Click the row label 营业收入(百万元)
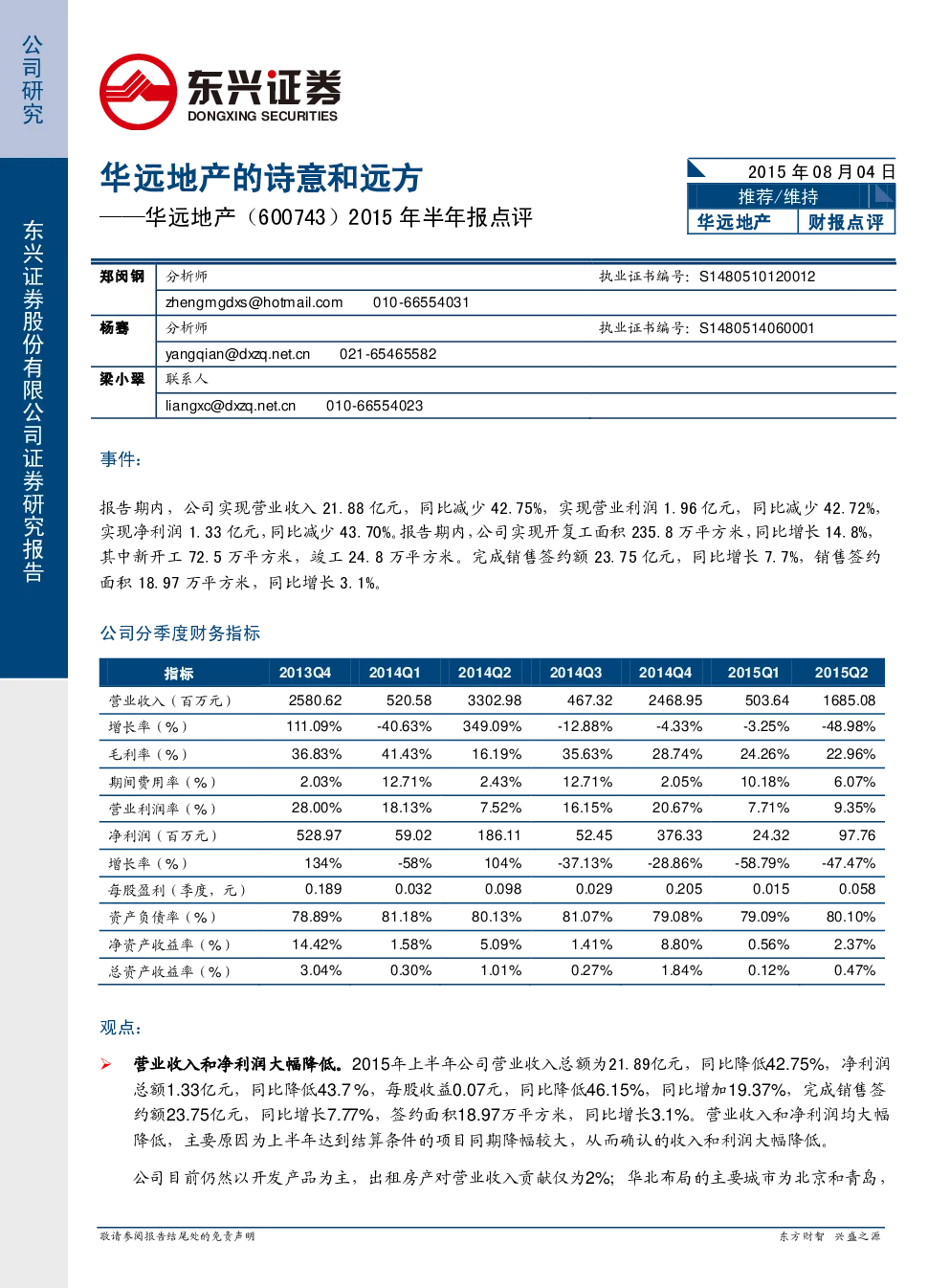 170,700
